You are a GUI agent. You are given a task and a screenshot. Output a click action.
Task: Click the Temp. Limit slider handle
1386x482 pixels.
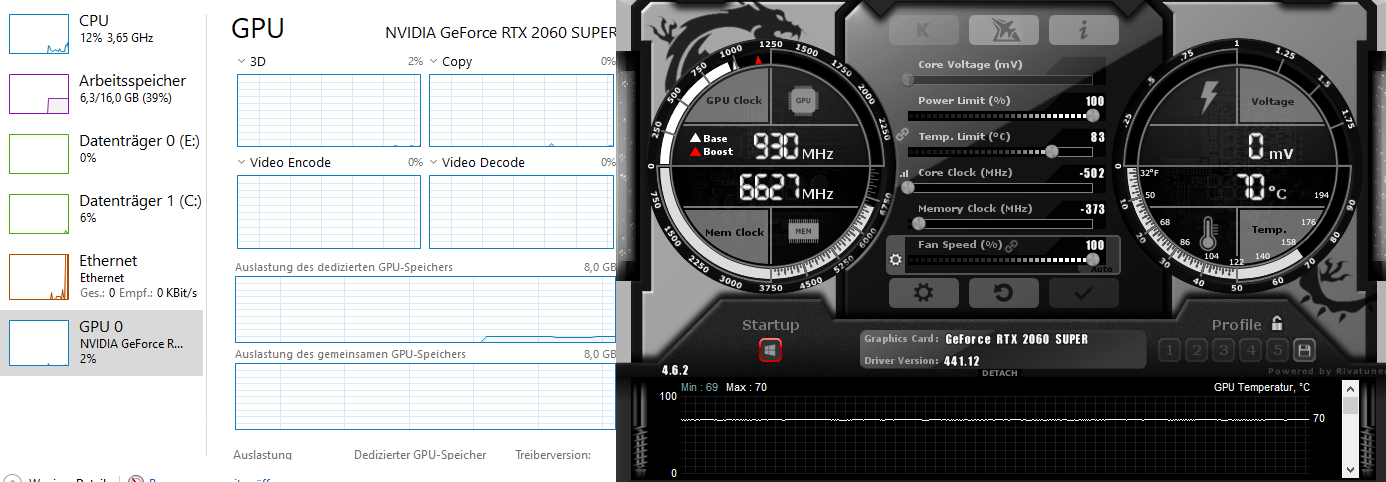coord(1051,151)
